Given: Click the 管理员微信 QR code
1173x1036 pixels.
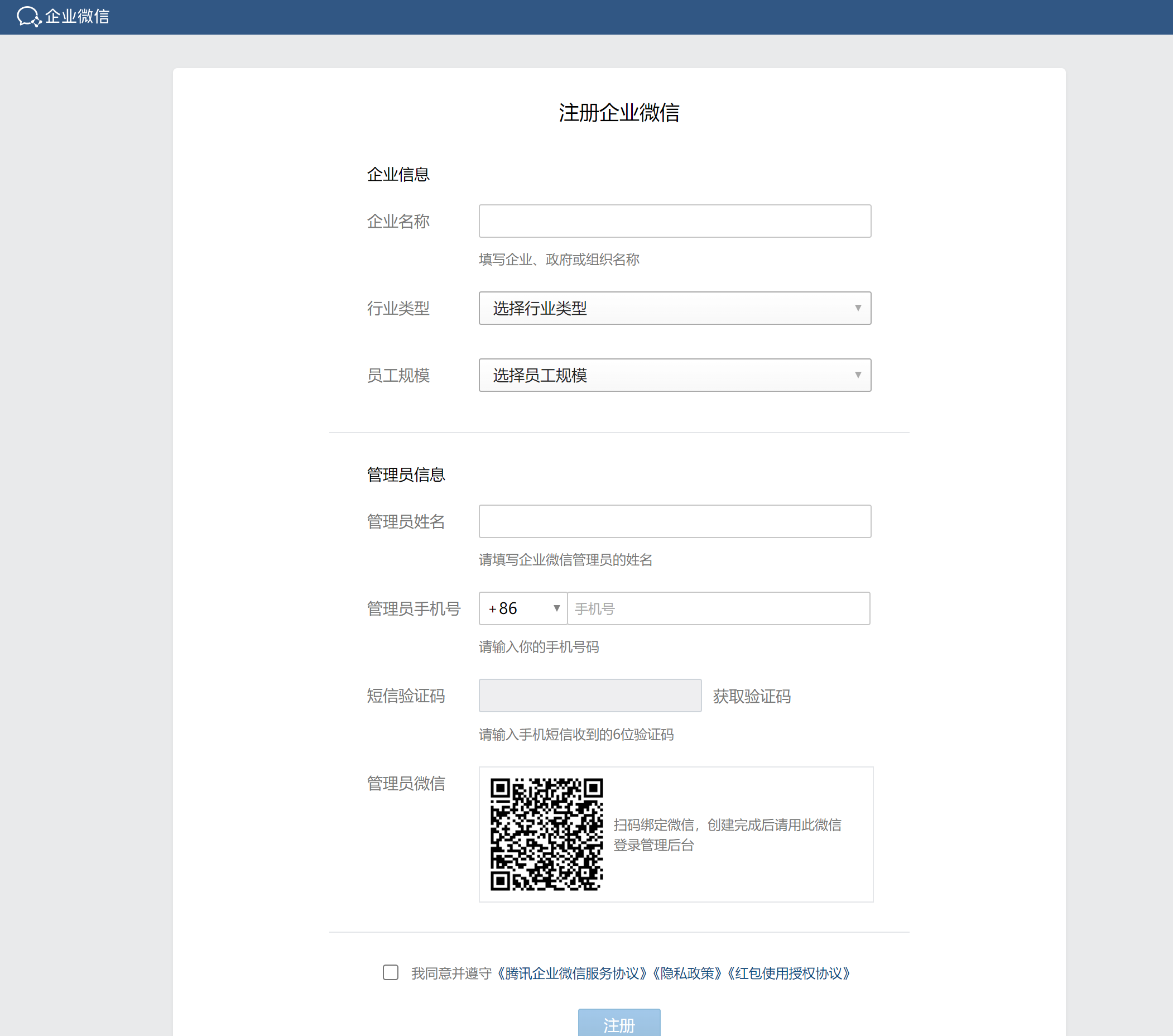Looking at the screenshot, I should [546, 834].
